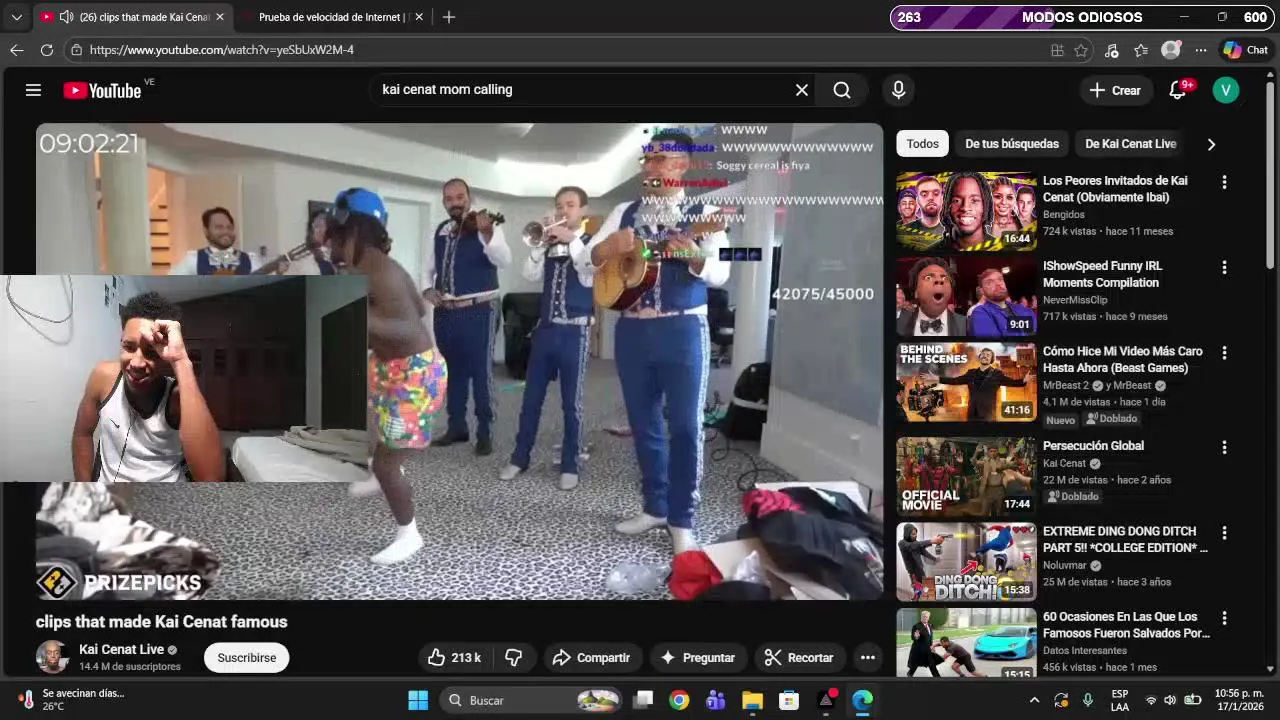Viewport: 1280px width, 720px height.
Task: Open Kai Cenat Live channel link
Action: click(x=122, y=649)
